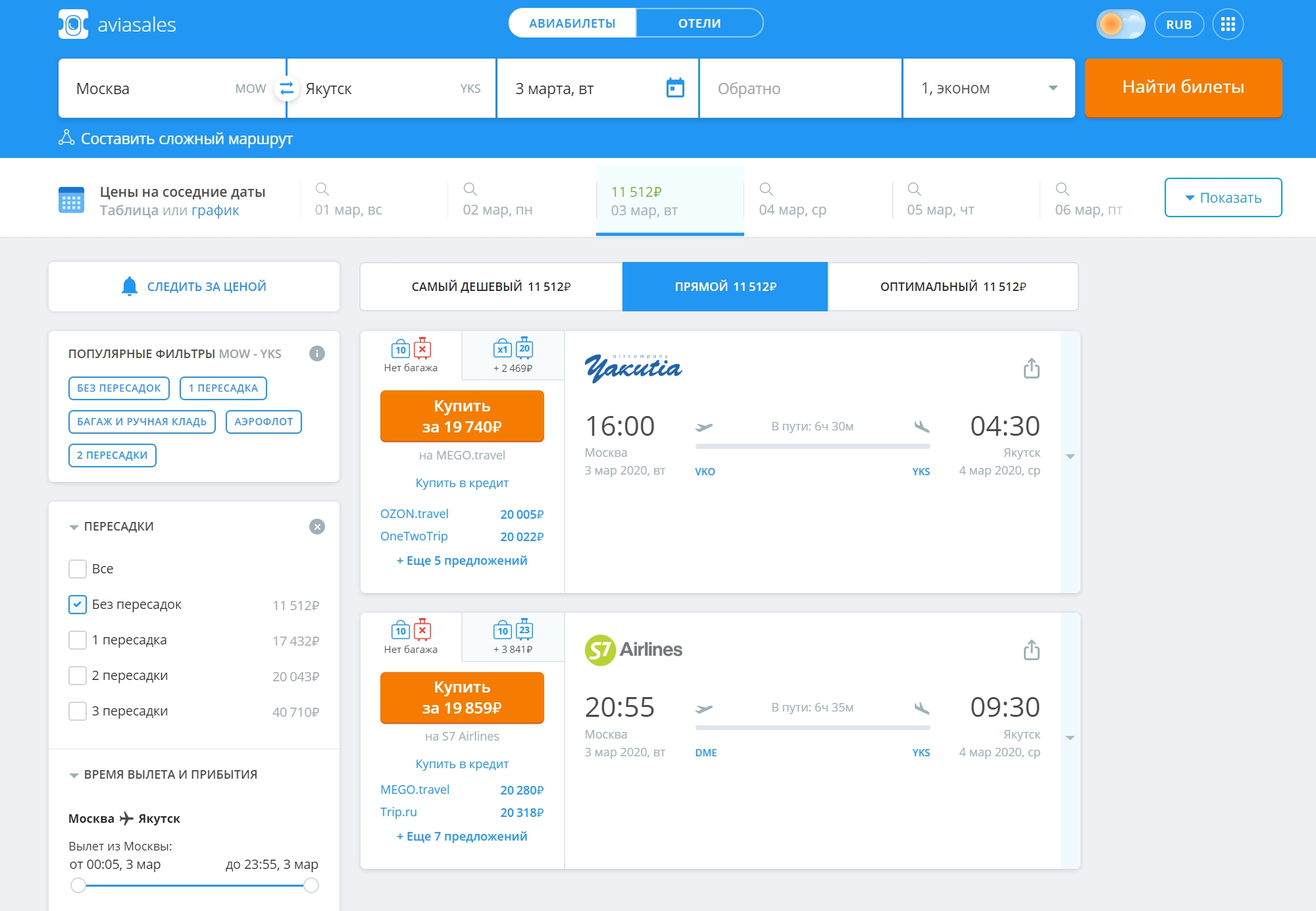The width and height of the screenshot is (1316, 911).
Task: Apply Без пересадок popular filter
Action: click(119, 388)
